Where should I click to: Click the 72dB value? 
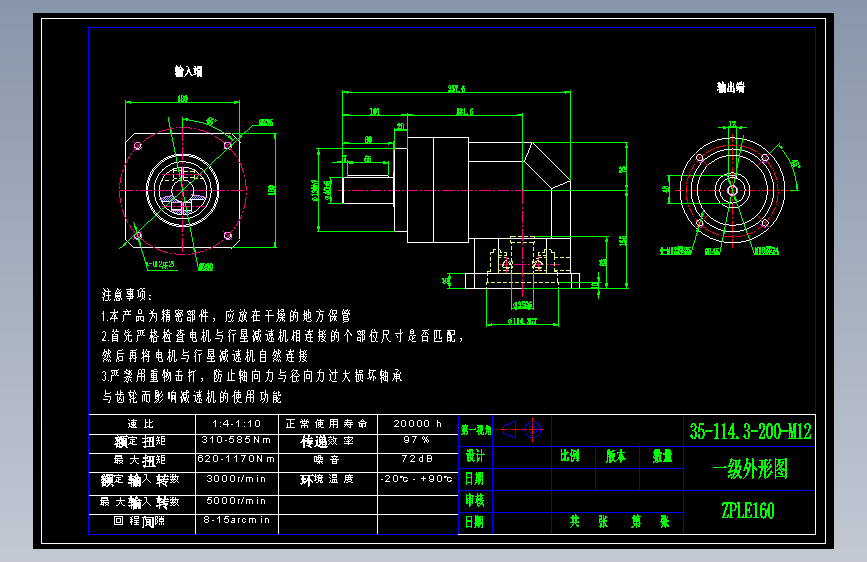(417, 459)
